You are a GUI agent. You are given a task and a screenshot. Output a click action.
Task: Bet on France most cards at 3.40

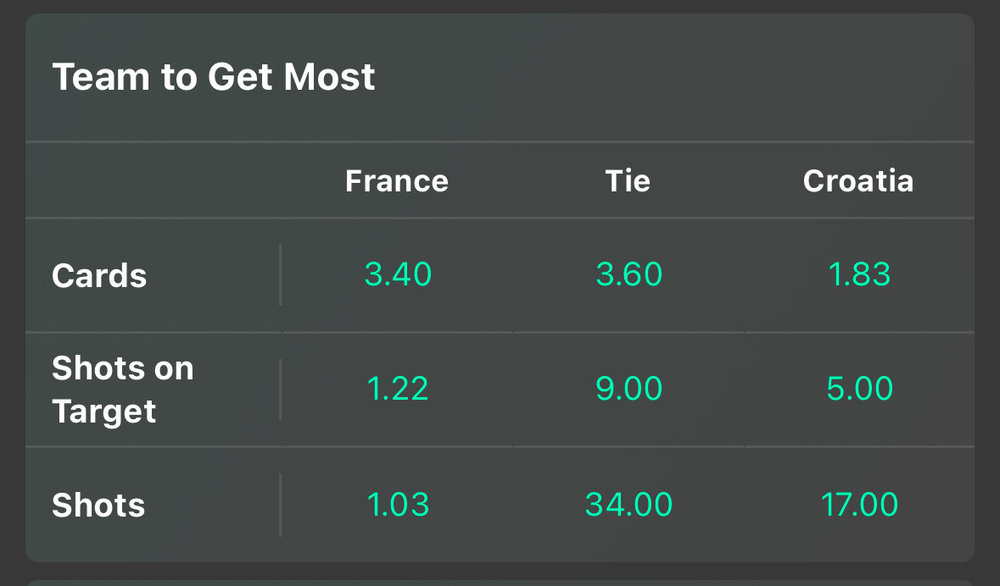(x=398, y=276)
